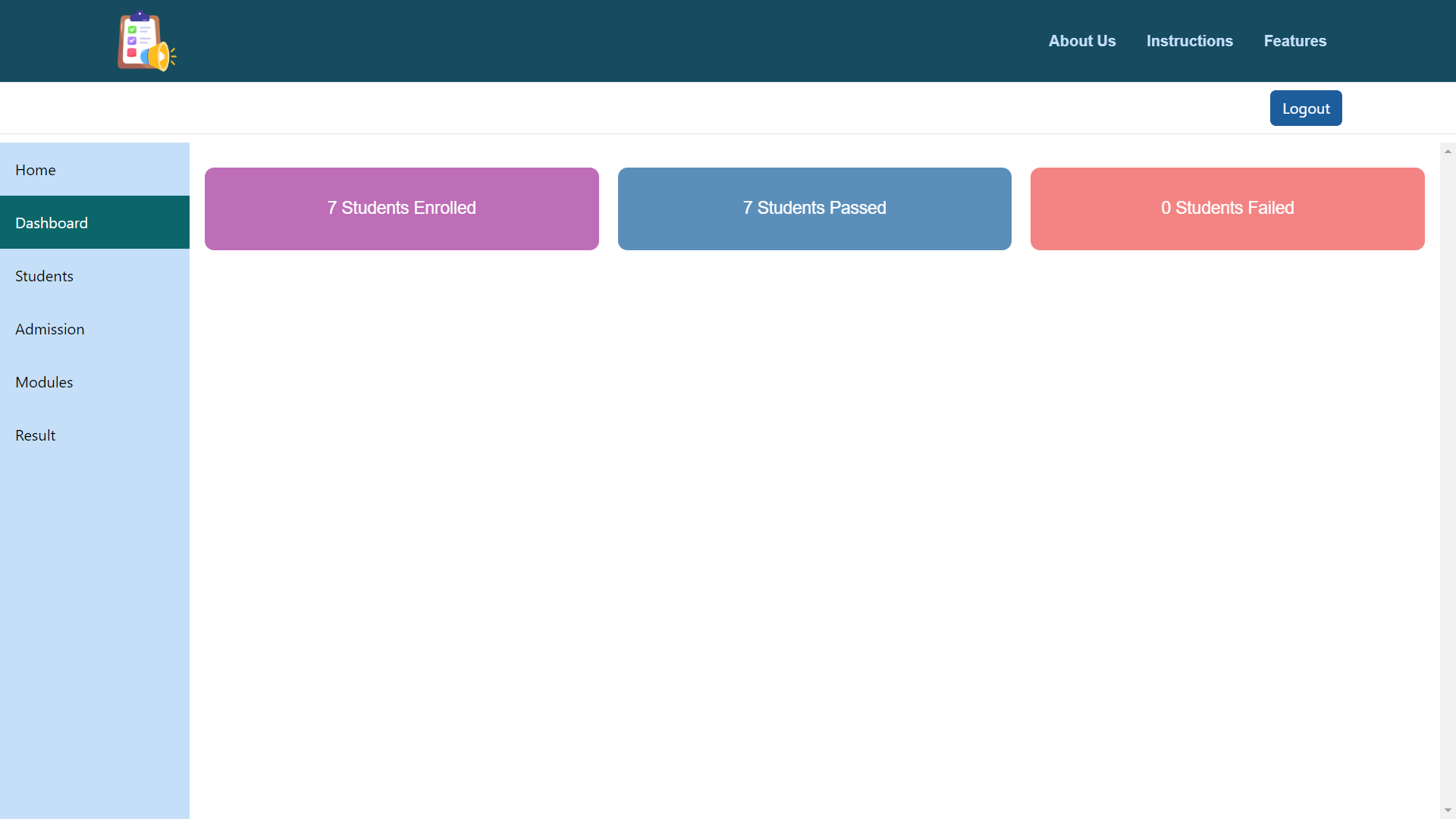Open the Students sidebar item
This screenshot has width=1456, height=819.
pyautogui.click(x=44, y=276)
